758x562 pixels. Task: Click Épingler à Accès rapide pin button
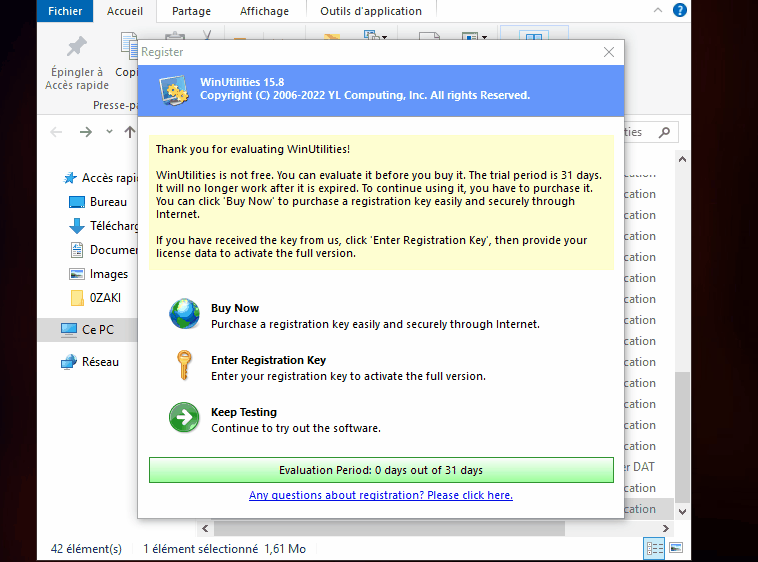(77, 63)
